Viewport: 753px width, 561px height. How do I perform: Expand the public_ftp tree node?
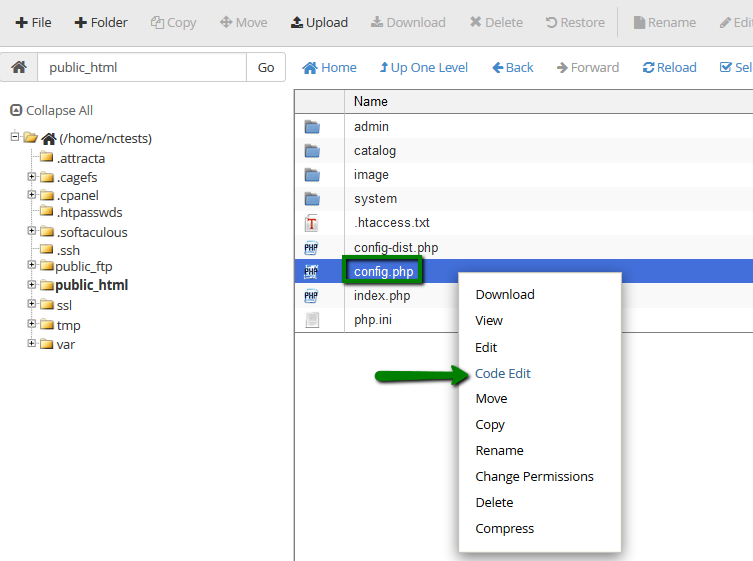[x=32, y=265]
